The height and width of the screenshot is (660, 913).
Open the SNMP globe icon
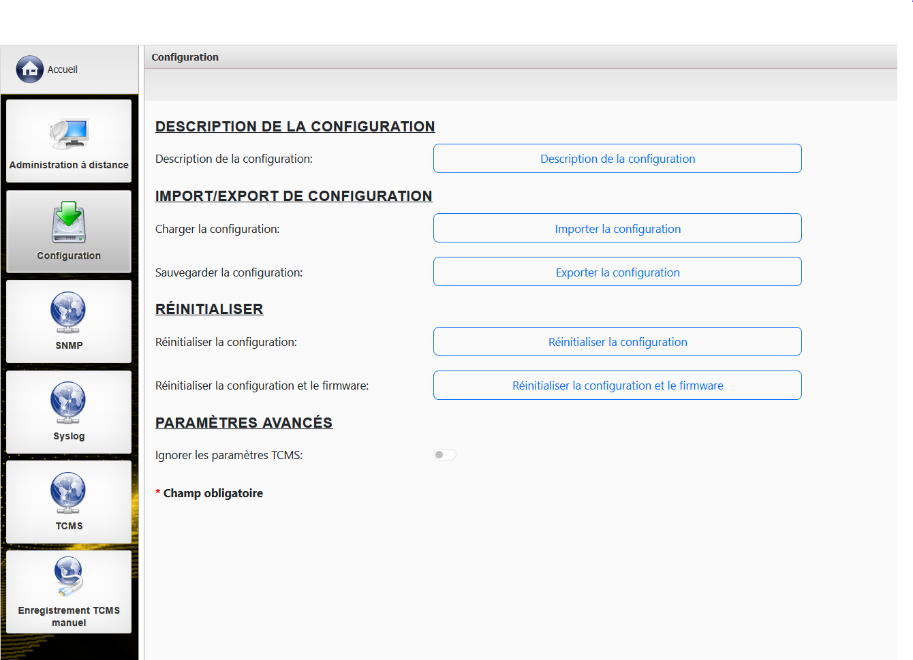69,311
